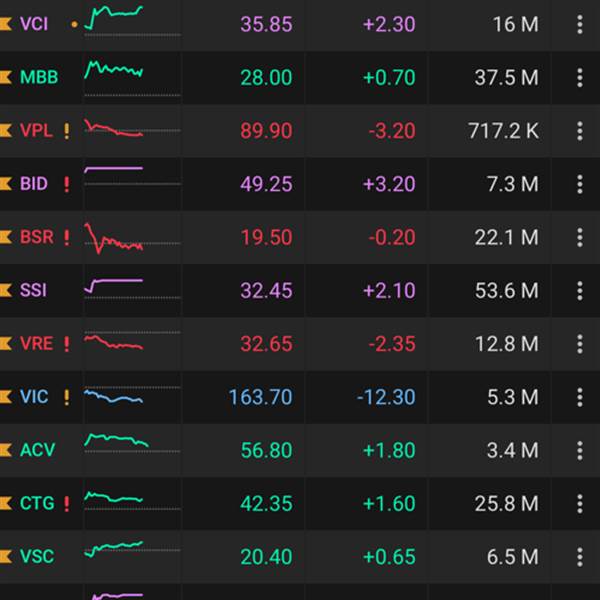Click the VIC price 163.70
The width and height of the screenshot is (600, 600).
260,397
